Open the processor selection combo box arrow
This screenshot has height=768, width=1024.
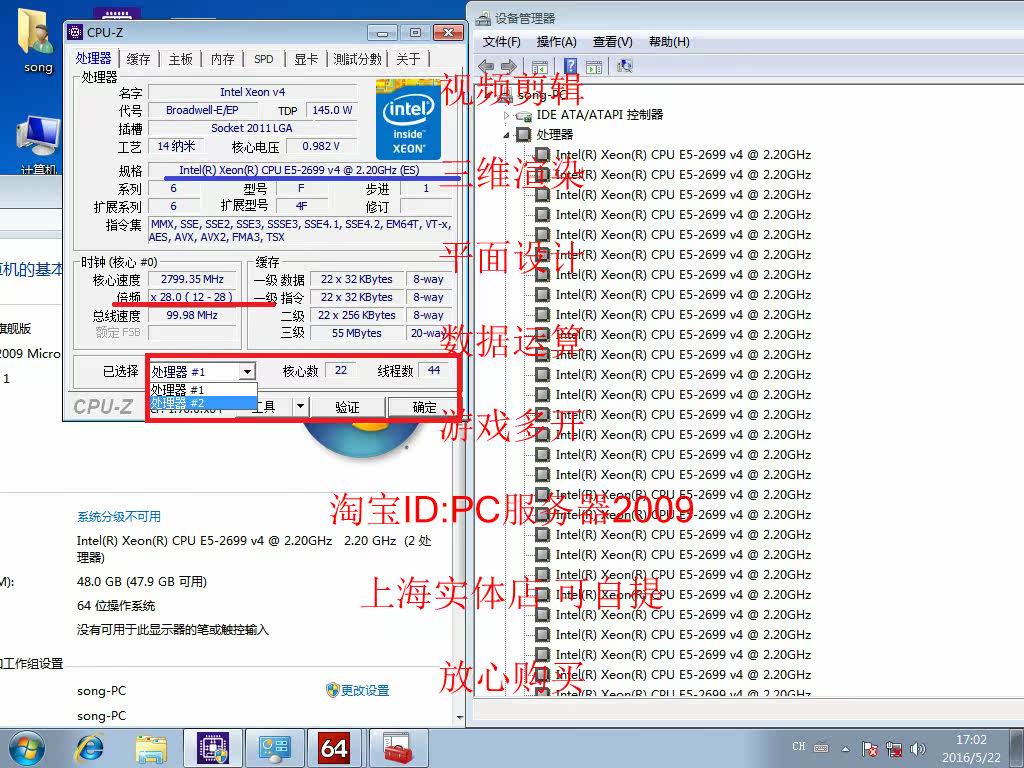coord(247,372)
